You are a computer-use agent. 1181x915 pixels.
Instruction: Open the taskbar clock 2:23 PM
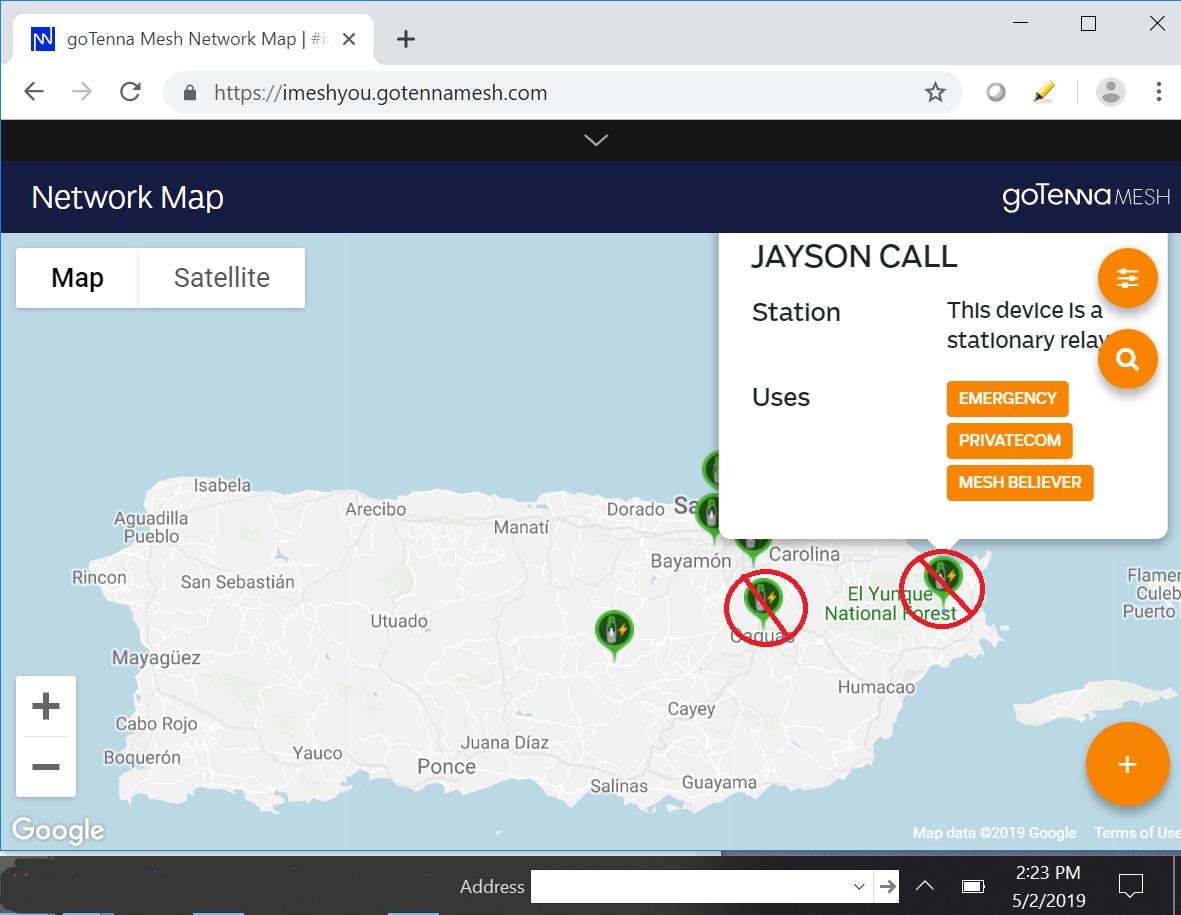pyautogui.click(x=1048, y=886)
